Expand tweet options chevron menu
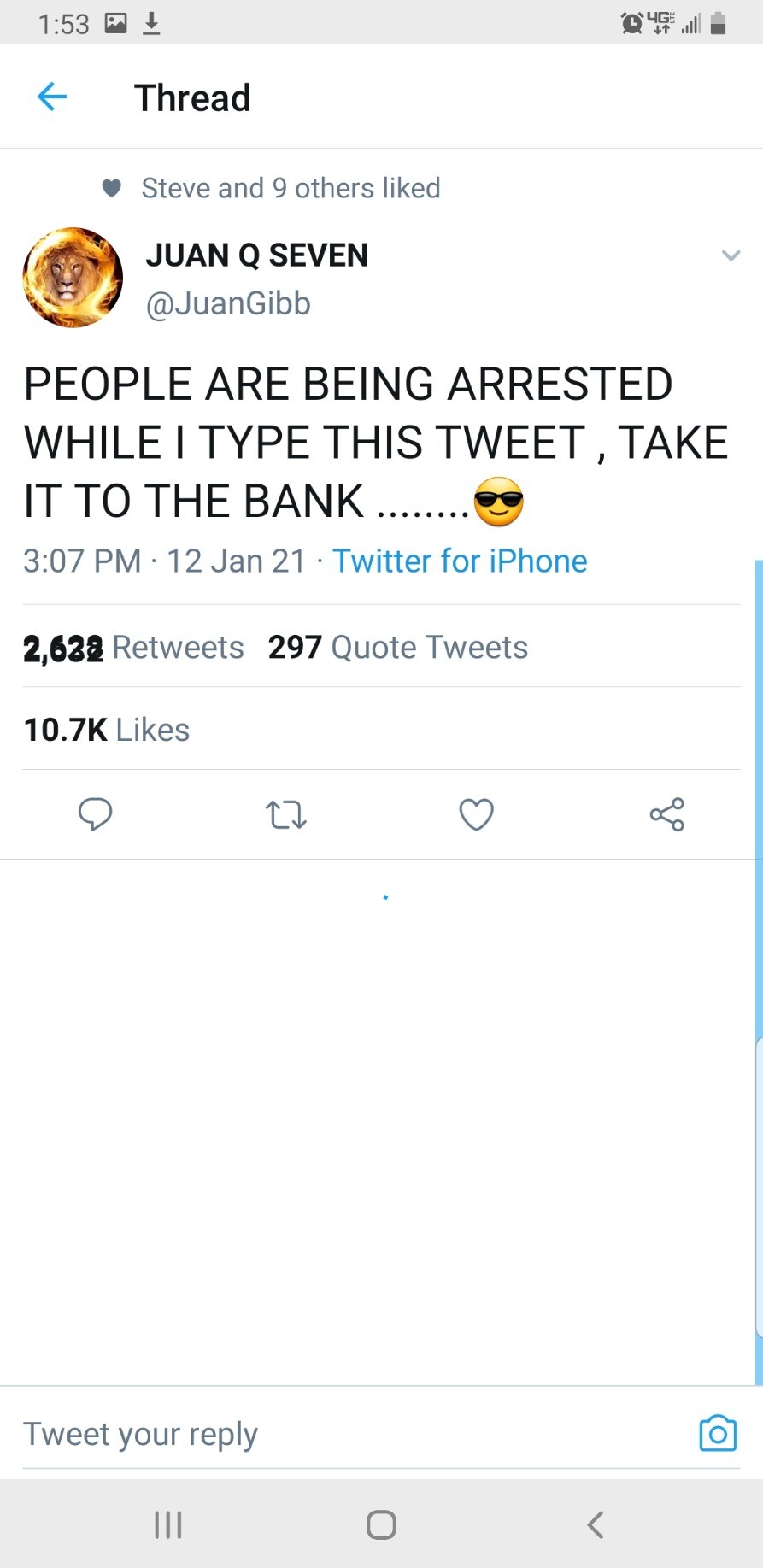763x1568 pixels. [x=731, y=255]
